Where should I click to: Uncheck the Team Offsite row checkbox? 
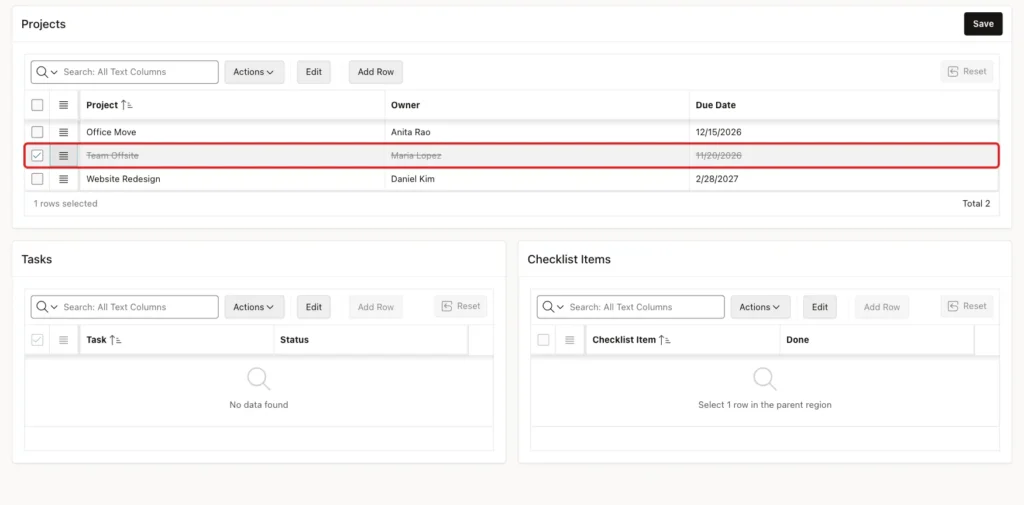[x=37, y=155]
